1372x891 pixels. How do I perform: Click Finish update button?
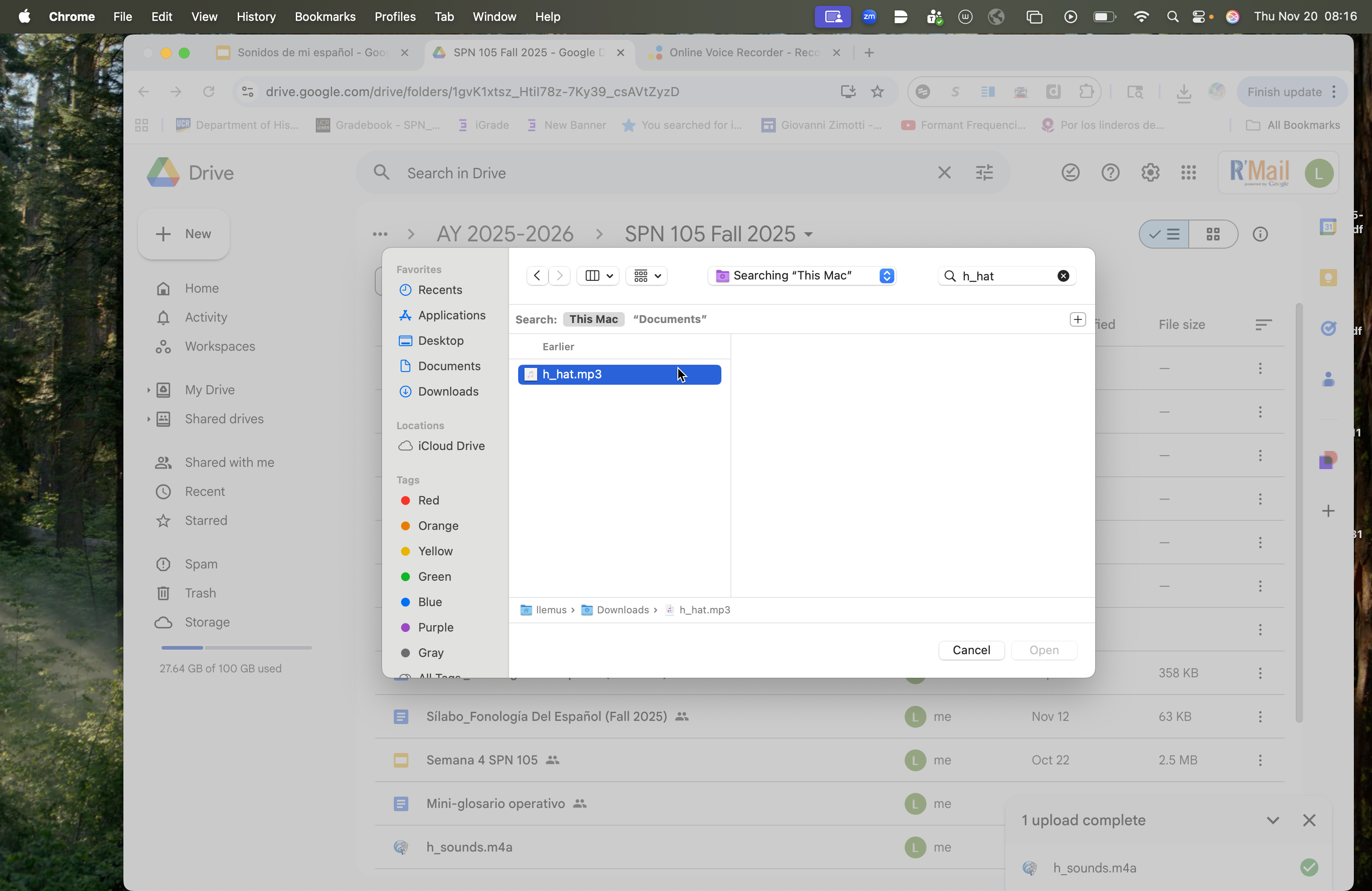click(1291, 92)
